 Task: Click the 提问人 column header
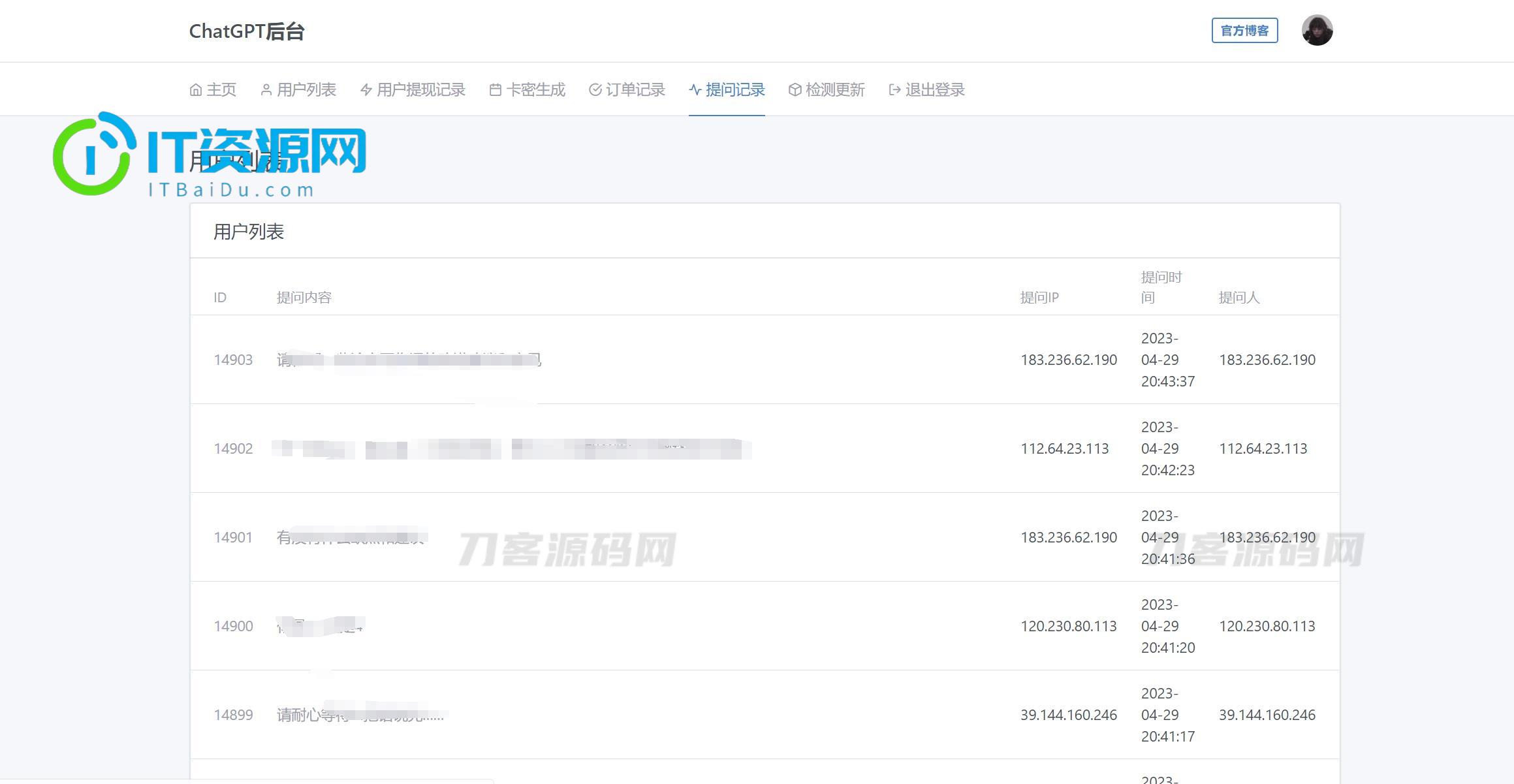click(x=1239, y=298)
